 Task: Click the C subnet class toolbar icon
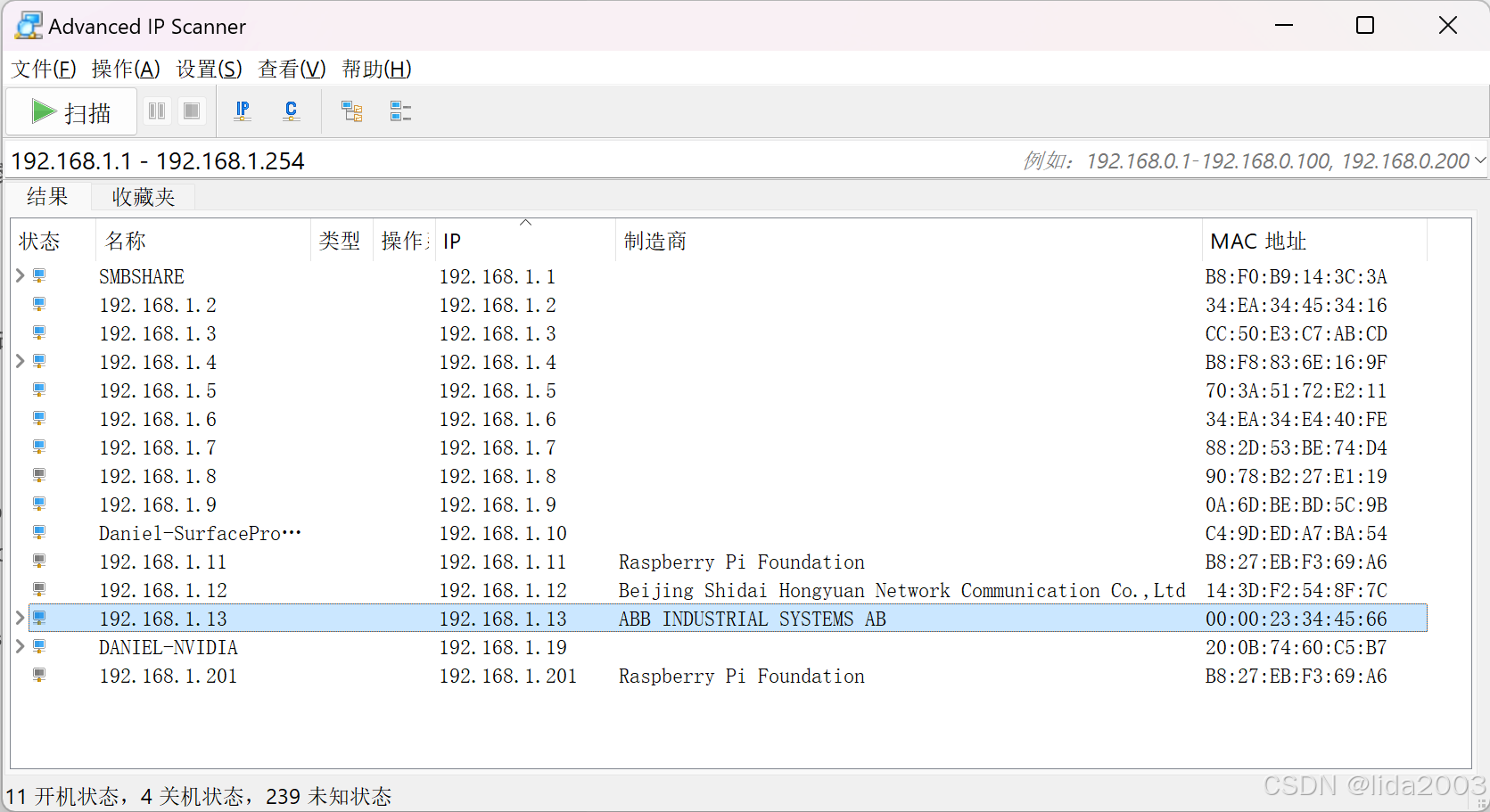tap(291, 111)
